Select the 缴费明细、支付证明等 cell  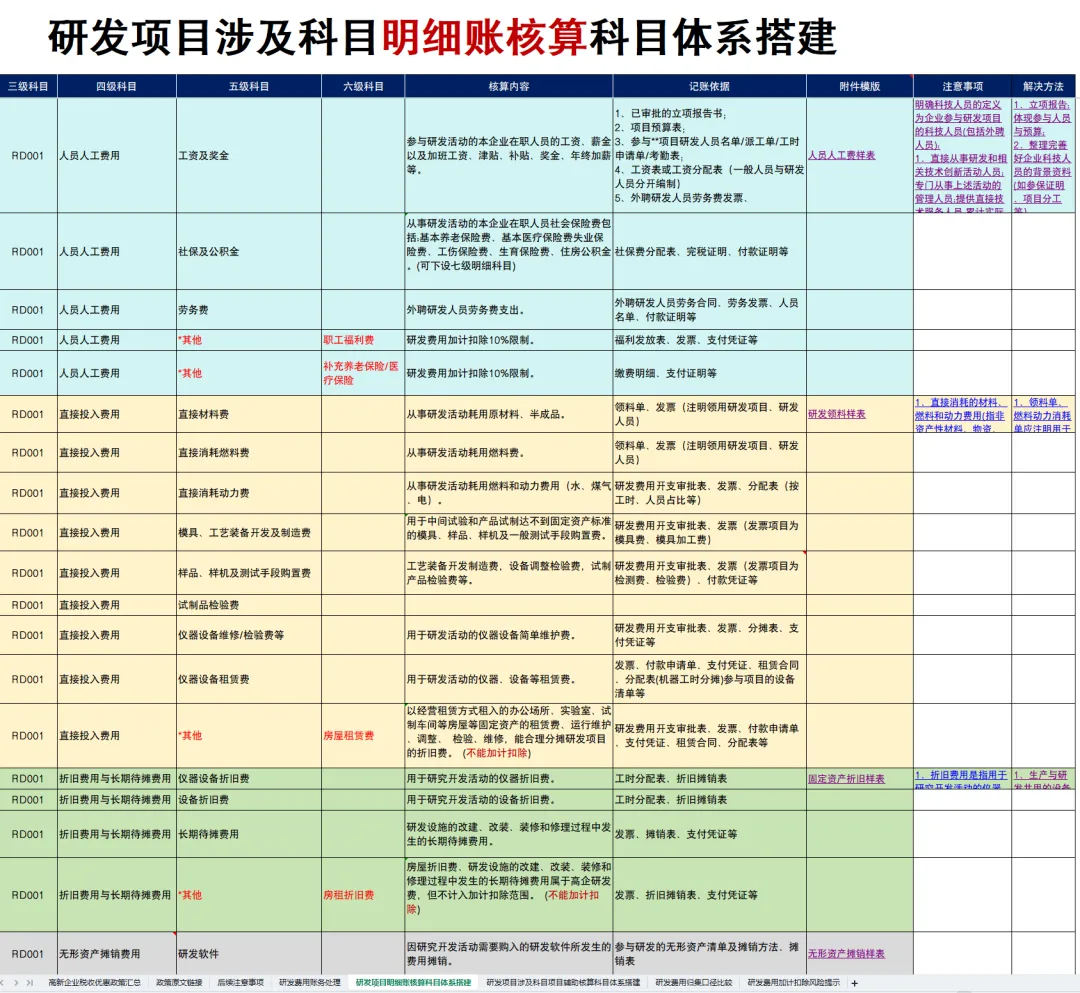click(709, 373)
